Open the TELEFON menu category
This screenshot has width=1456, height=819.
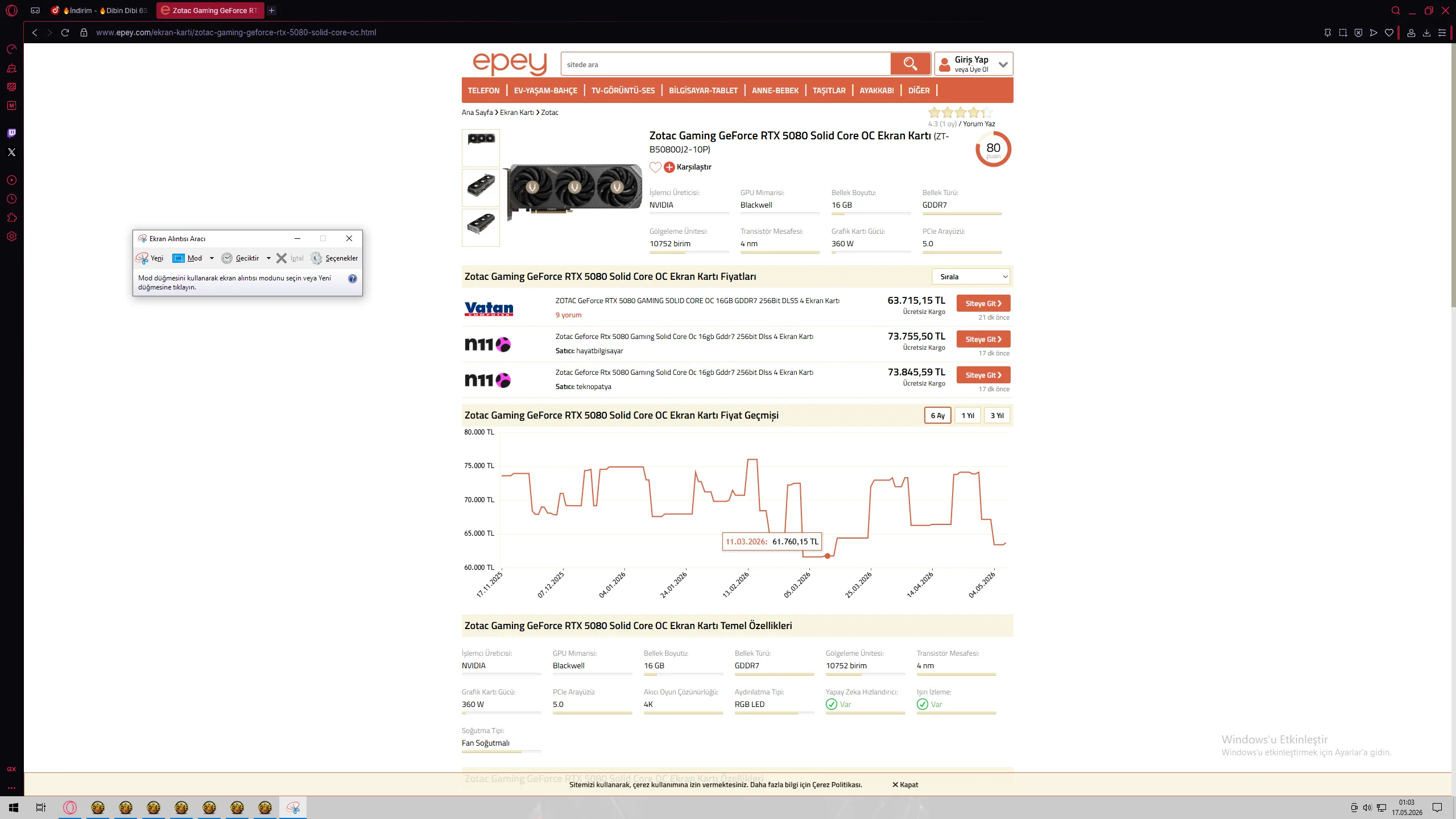pyautogui.click(x=483, y=90)
